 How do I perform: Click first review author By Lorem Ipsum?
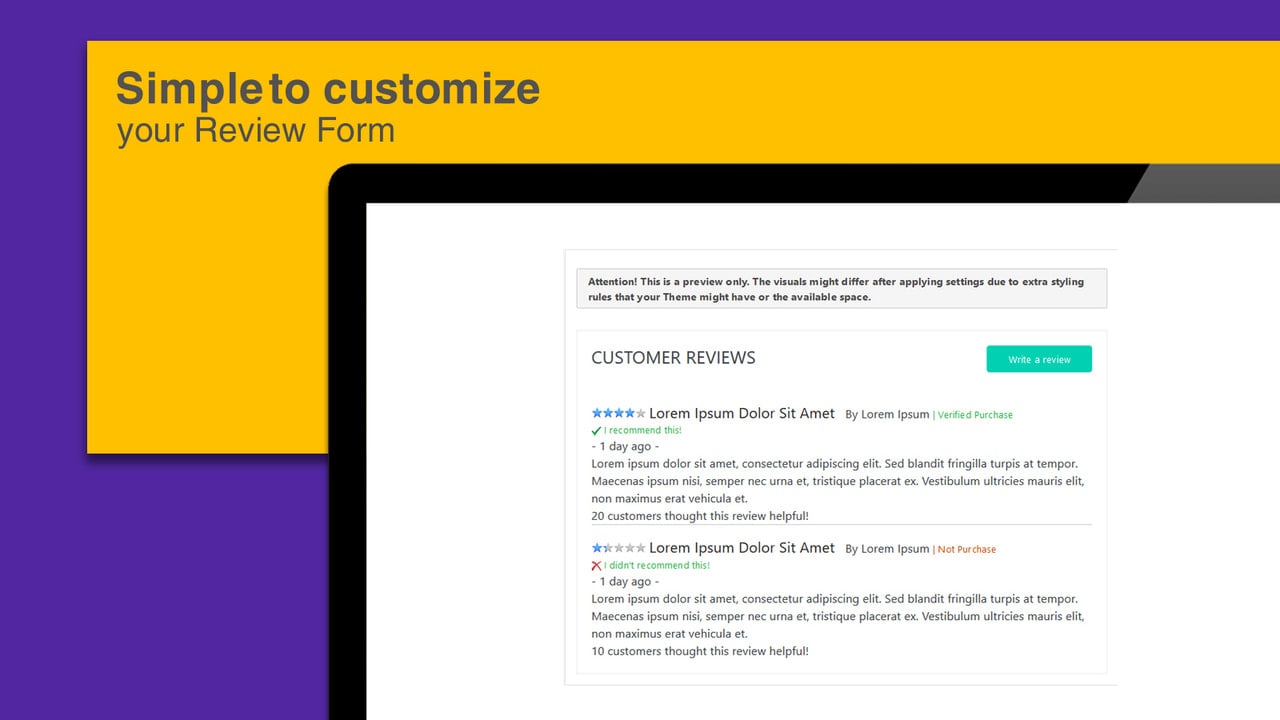(887, 414)
